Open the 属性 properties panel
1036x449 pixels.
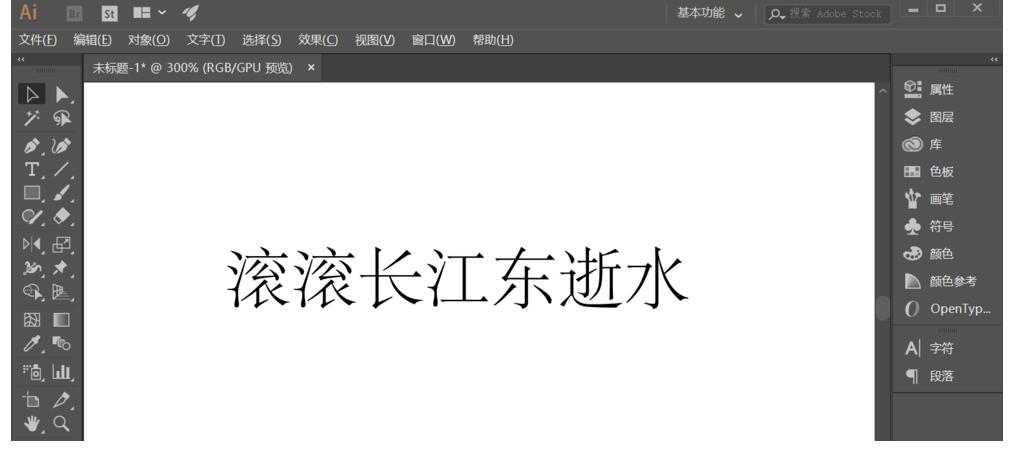point(930,90)
